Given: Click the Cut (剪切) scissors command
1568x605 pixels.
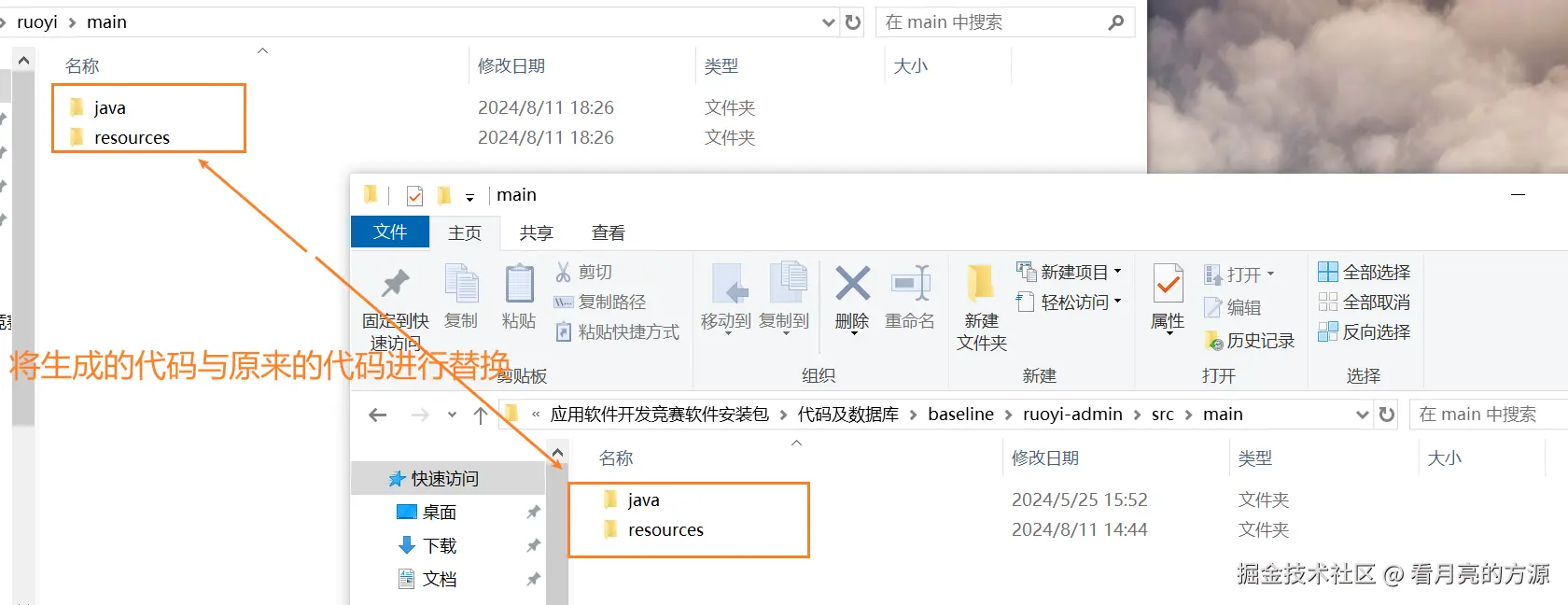Looking at the screenshot, I should 584,272.
